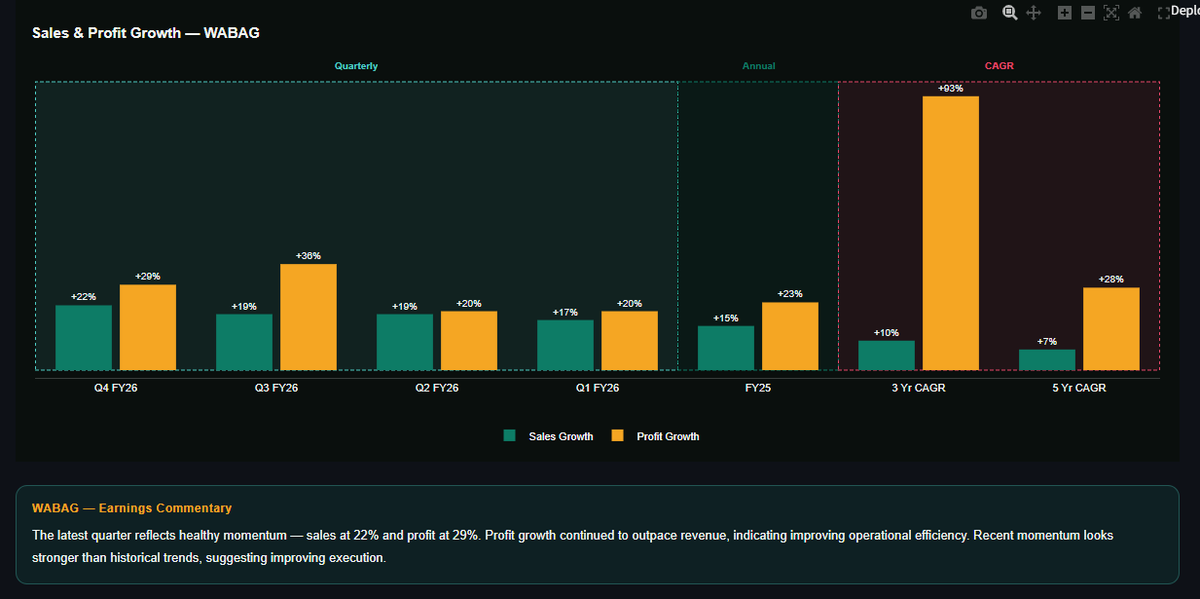The height and width of the screenshot is (599, 1200).
Task: Click the green Sales Growth legend swatch
Action: [509, 436]
